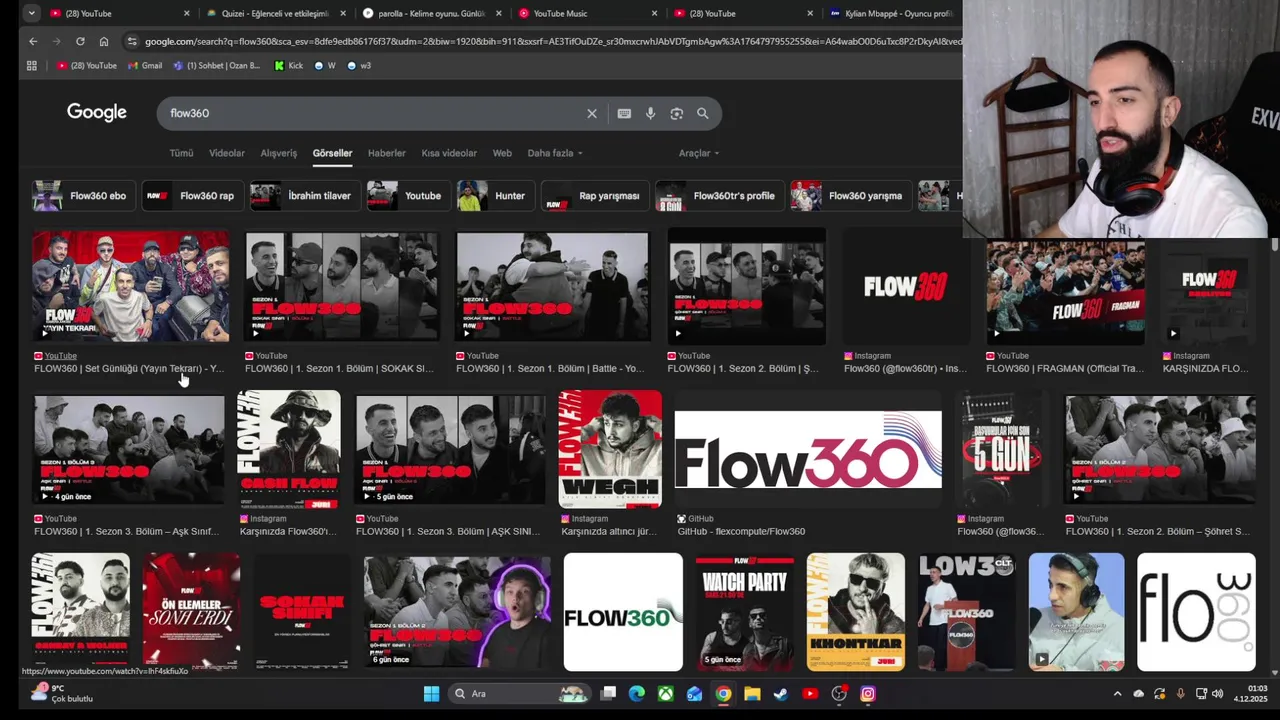Click the Google search input field
The width and height of the screenshot is (1280, 720).
point(370,114)
